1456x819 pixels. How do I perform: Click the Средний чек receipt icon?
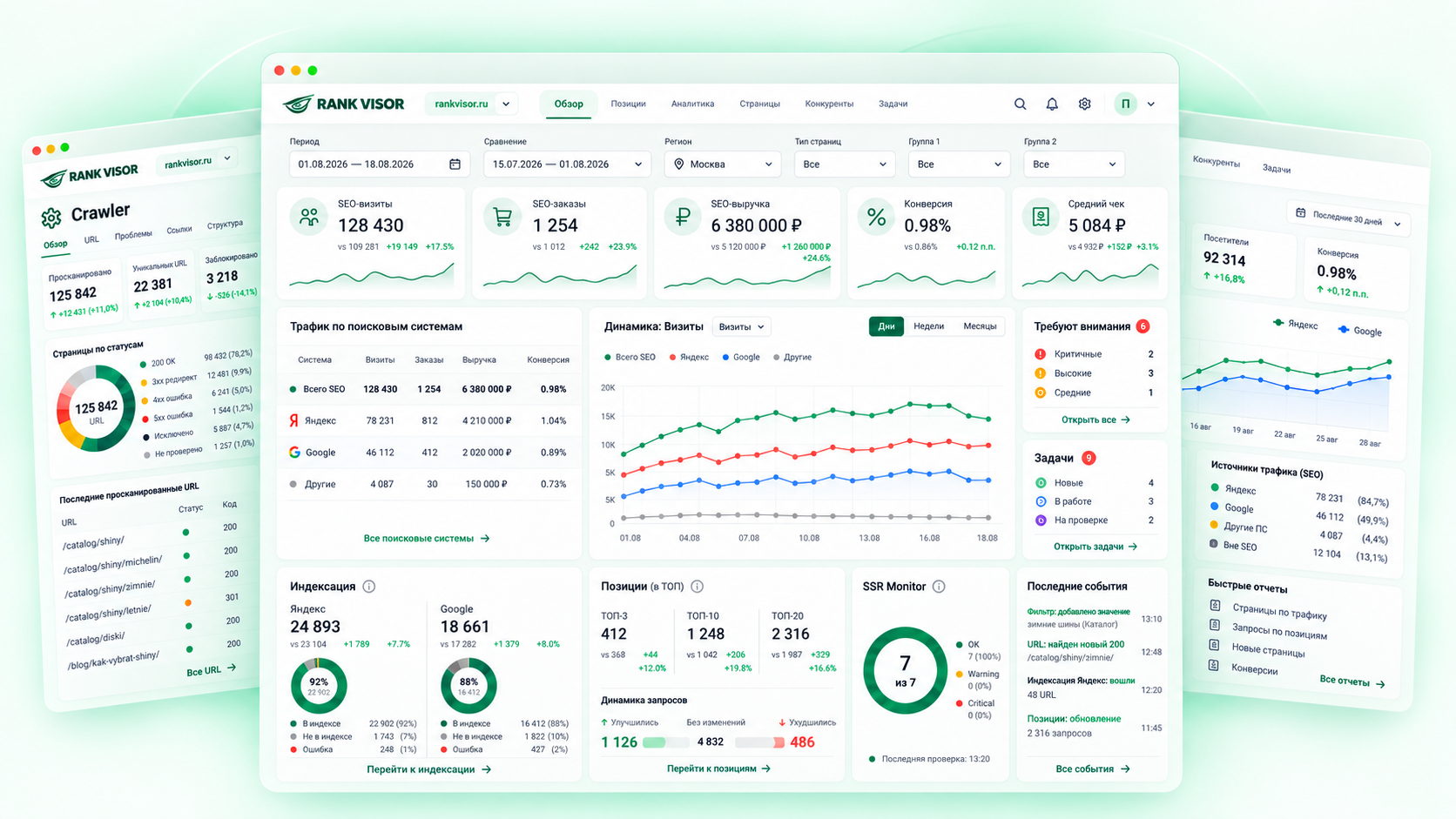[1041, 217]
